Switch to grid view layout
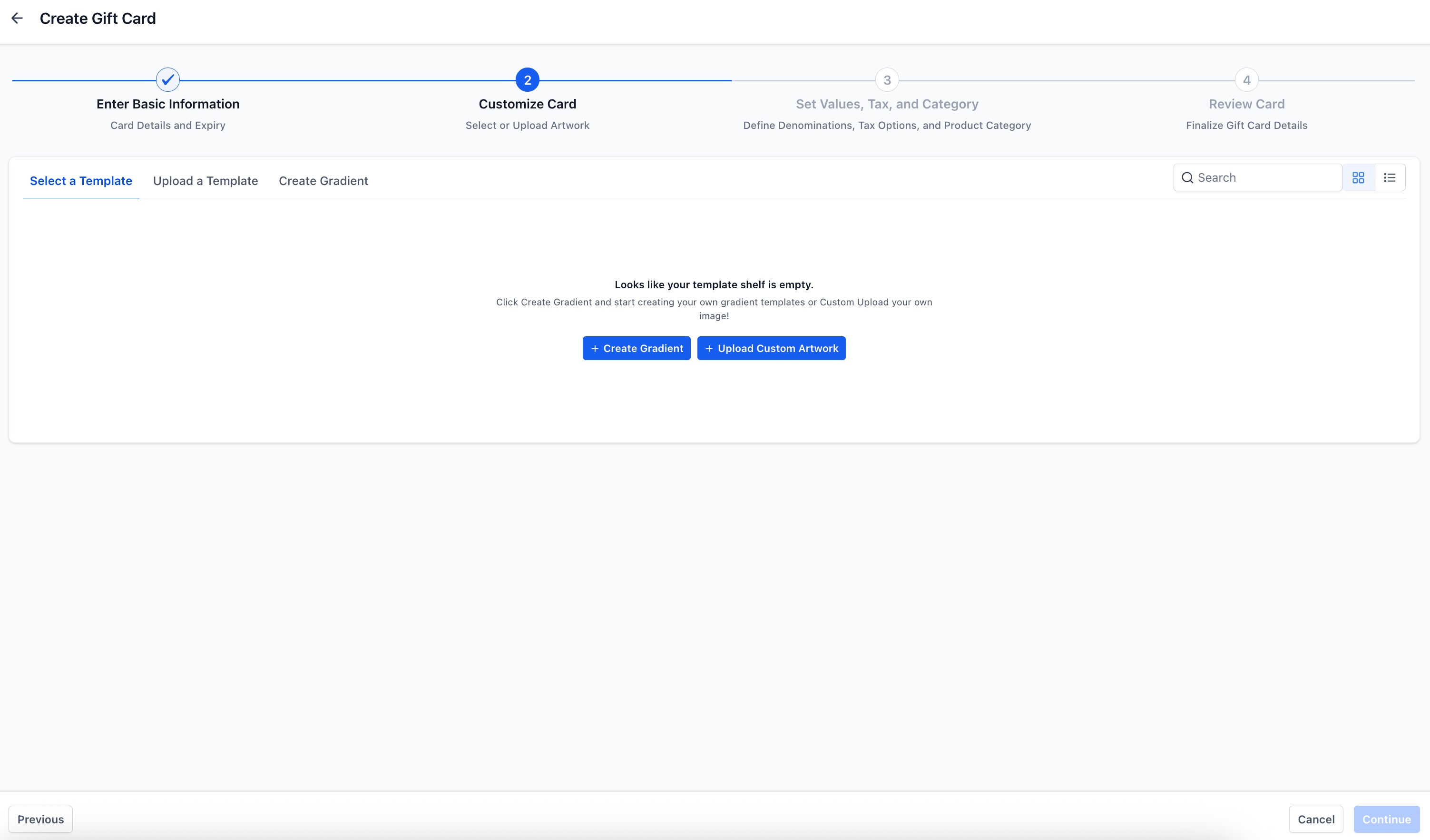 (x=1358, y=177)
